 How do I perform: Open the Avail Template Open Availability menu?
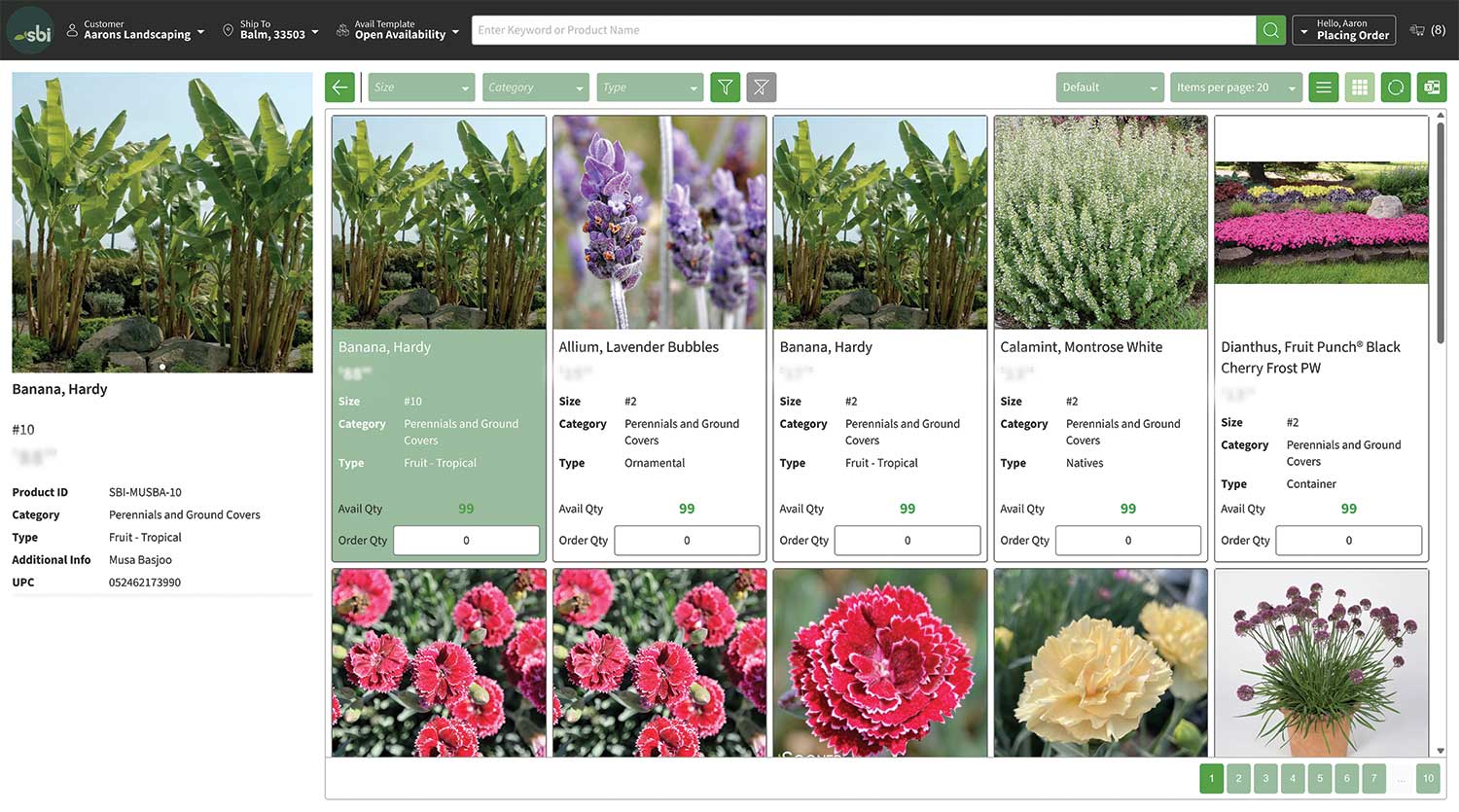(x=397, y=30)
